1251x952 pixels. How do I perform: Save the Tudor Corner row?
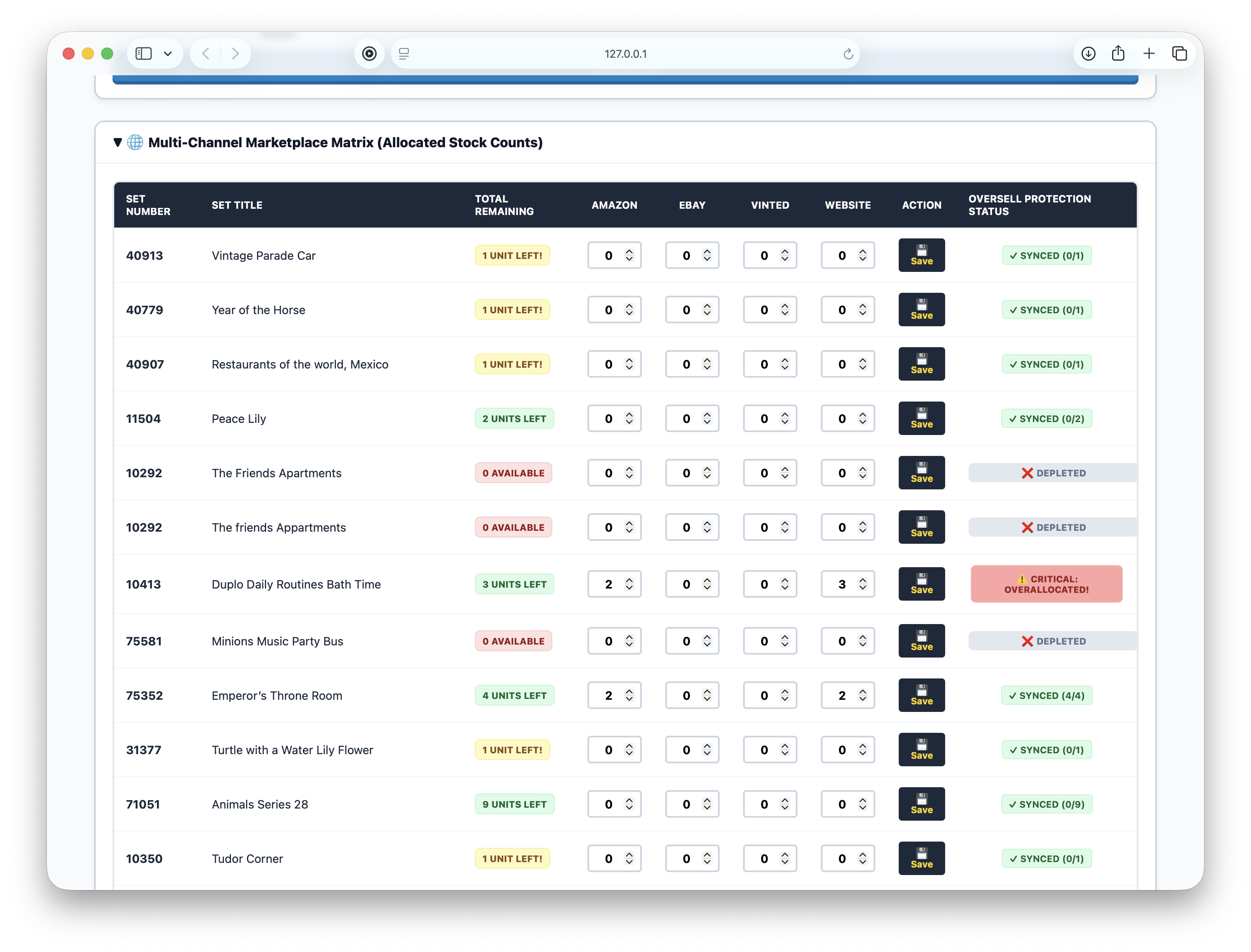(x=921, y=859)
